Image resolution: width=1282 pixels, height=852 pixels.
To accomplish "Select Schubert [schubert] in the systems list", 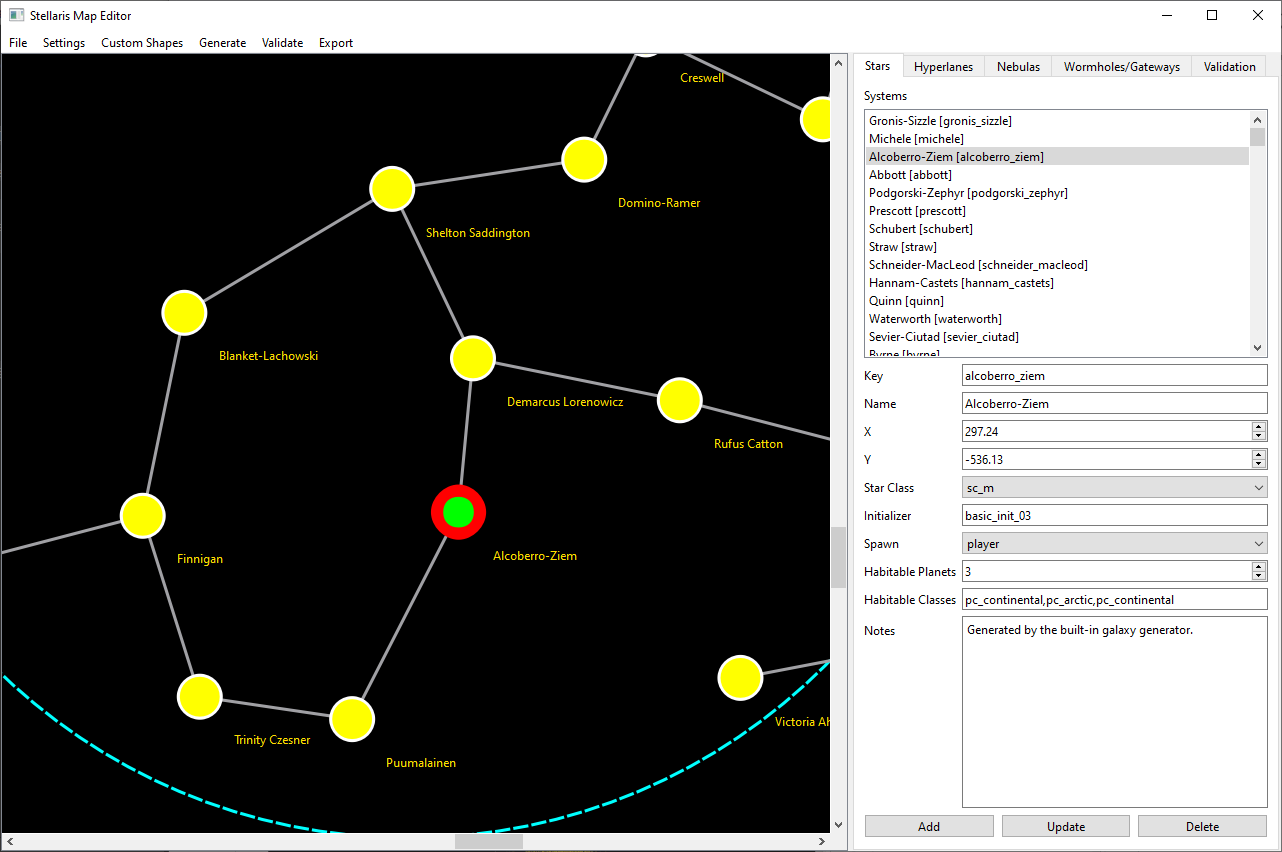I will [1057, 228].
